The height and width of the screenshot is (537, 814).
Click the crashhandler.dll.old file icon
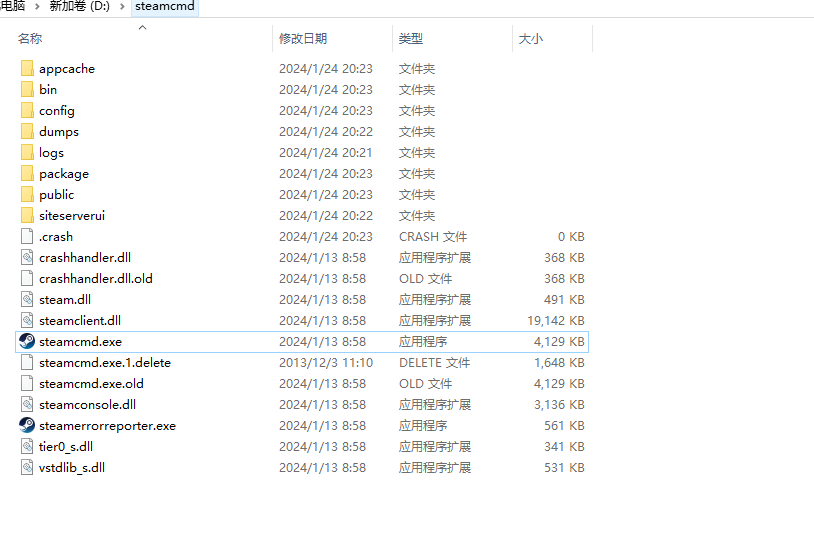tap(27, 278)
